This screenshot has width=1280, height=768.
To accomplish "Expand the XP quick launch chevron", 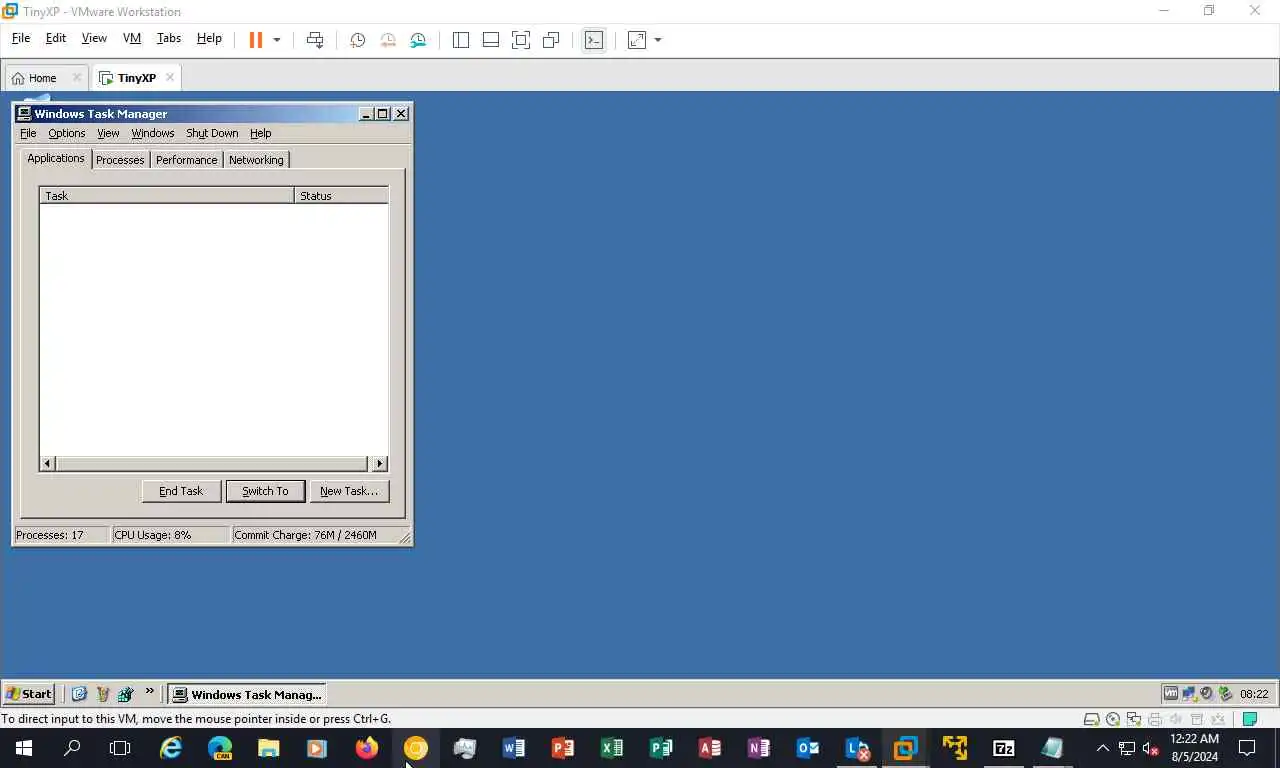I will pos(150,691).
